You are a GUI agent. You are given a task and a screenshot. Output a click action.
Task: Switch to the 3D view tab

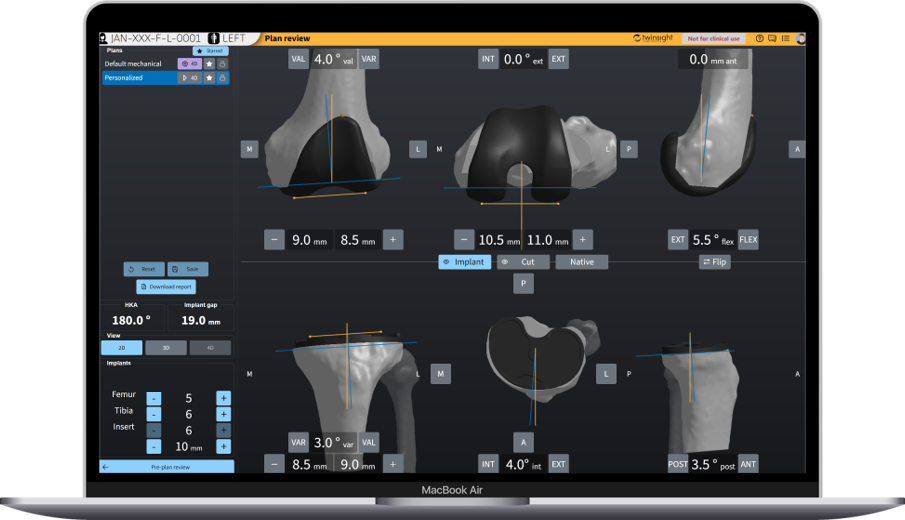pyautogui.click(x=166, y=348)
